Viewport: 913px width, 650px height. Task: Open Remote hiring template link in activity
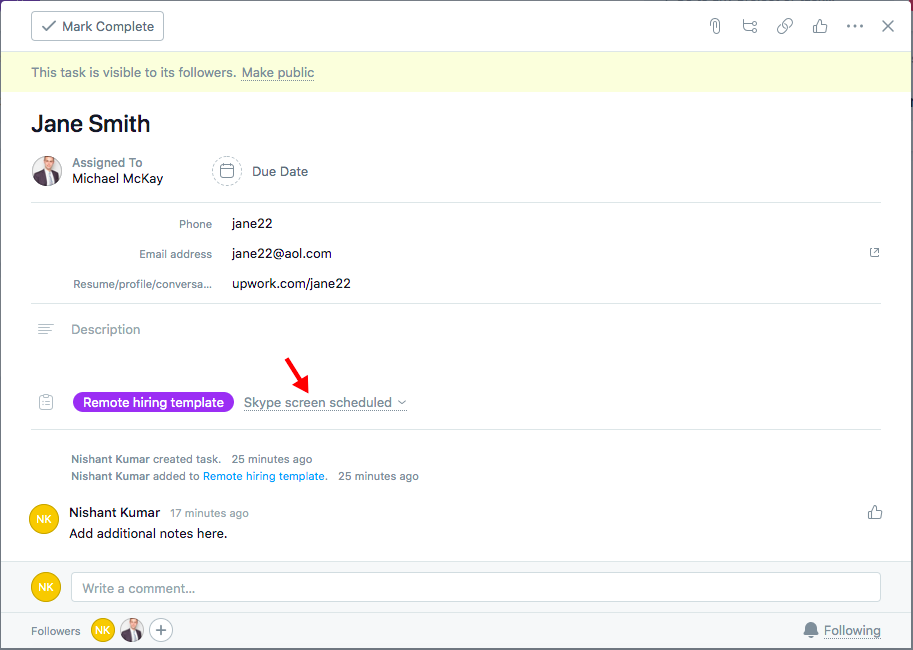[264, 476]
